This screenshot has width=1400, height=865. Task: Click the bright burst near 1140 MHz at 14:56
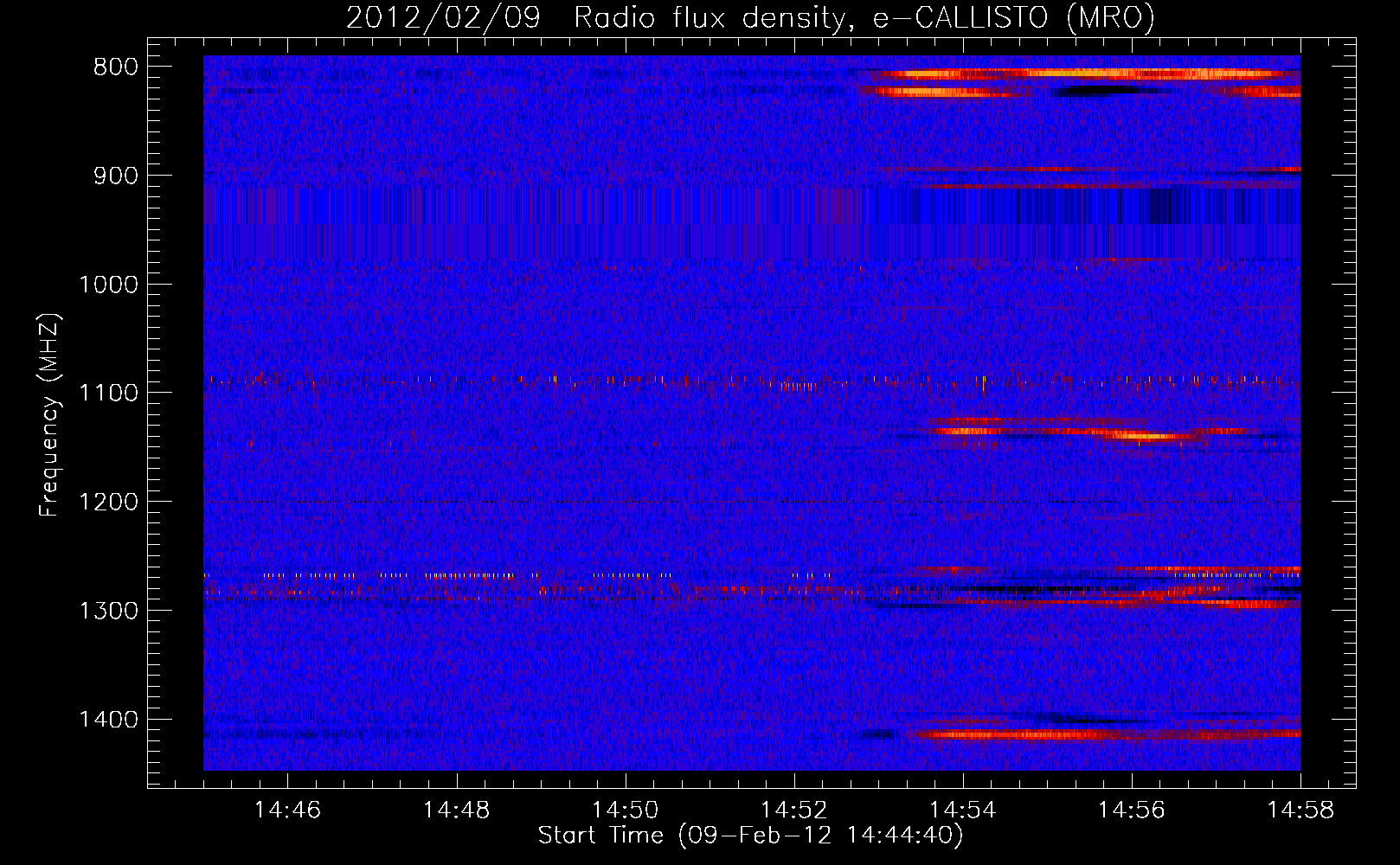point(1144,436)
